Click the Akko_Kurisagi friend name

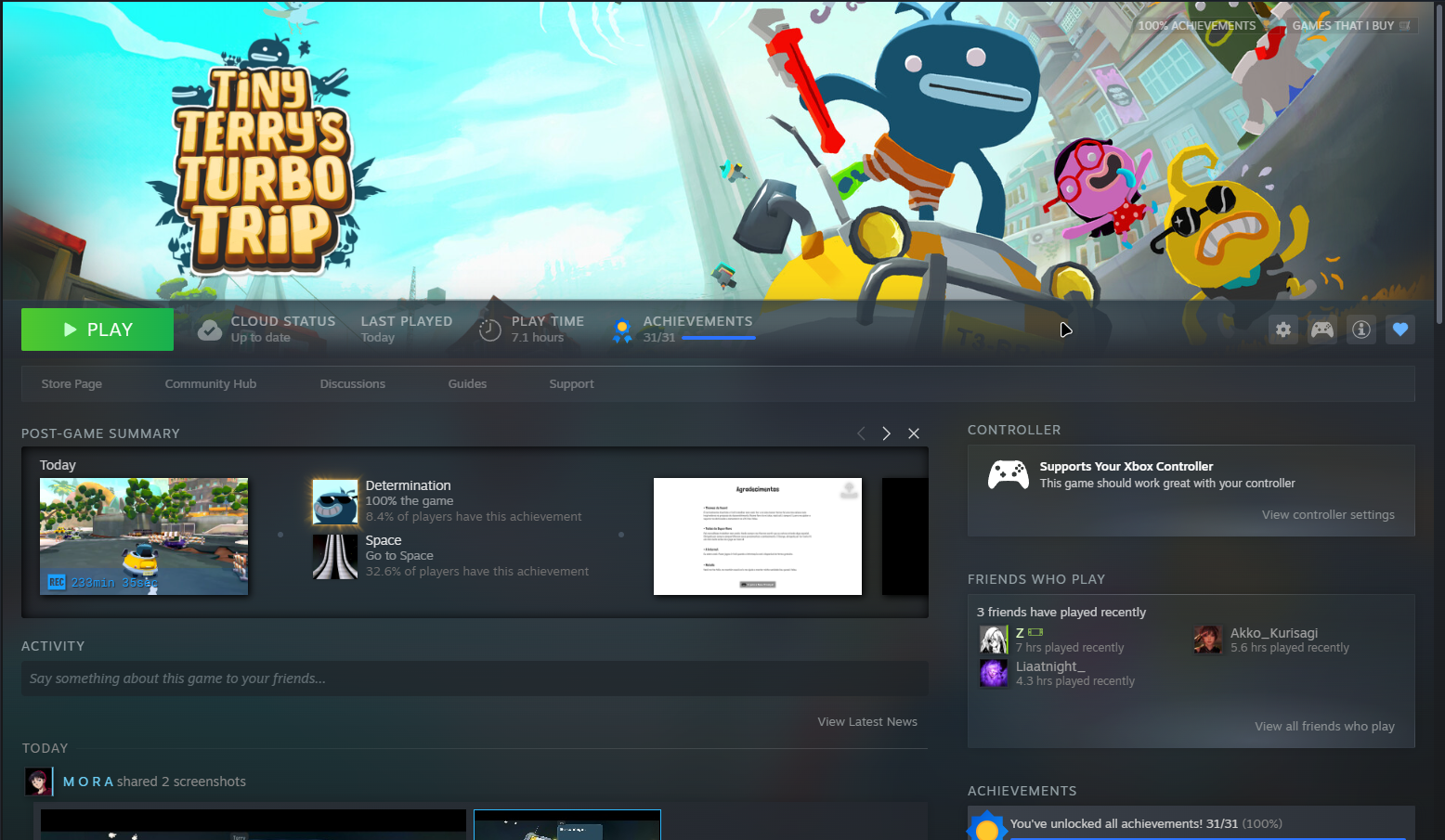coord(1274,633)
